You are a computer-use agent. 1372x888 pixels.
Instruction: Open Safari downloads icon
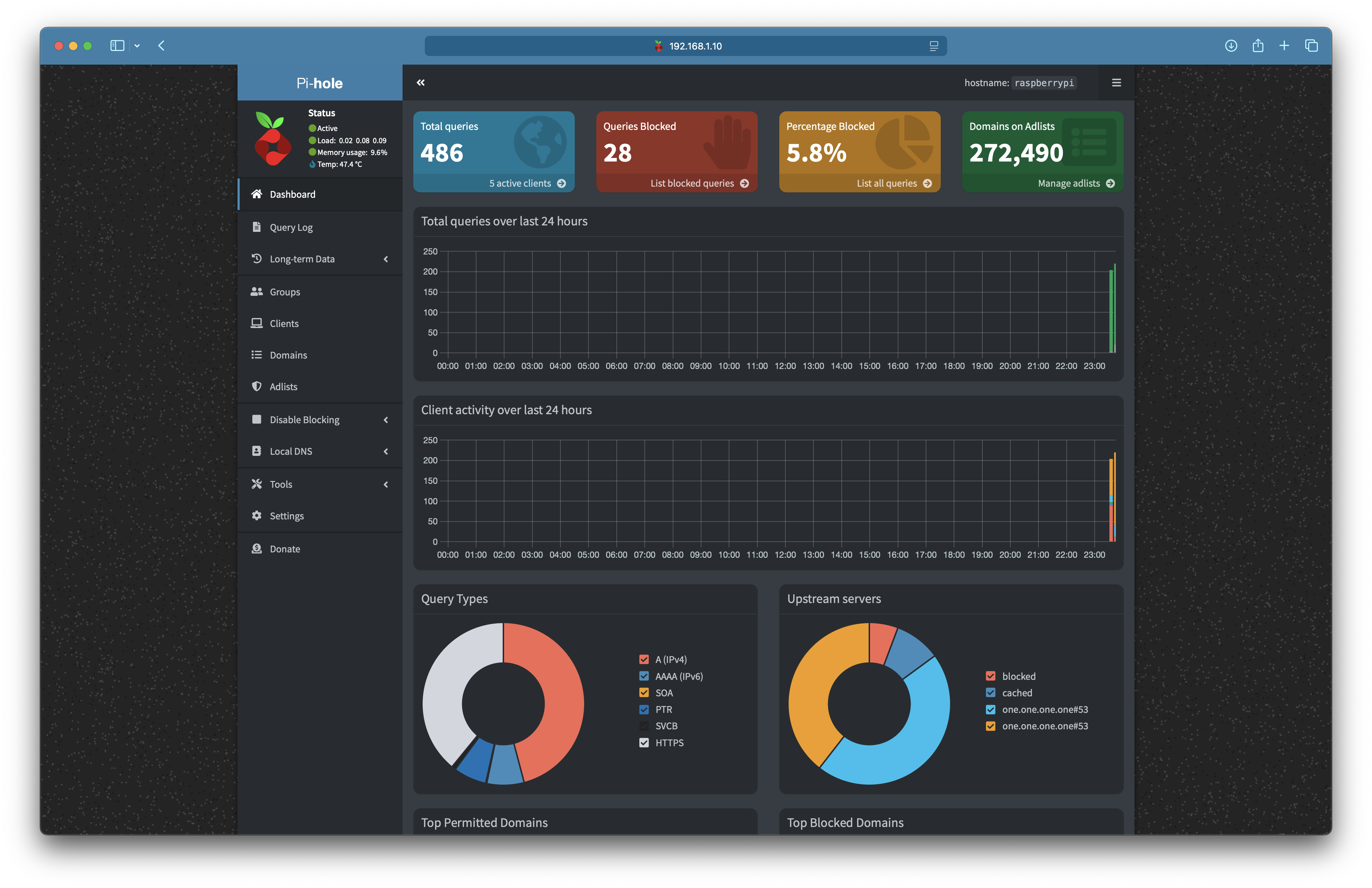1231,46
